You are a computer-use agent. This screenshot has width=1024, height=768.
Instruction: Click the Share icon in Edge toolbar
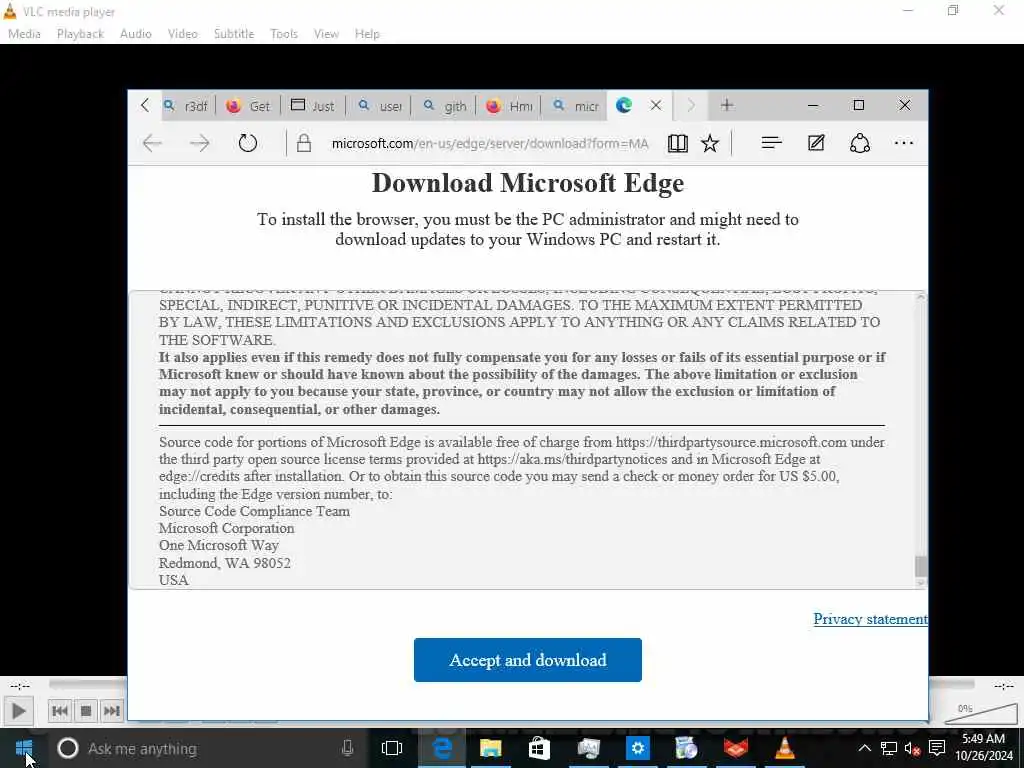coord(859,143)
